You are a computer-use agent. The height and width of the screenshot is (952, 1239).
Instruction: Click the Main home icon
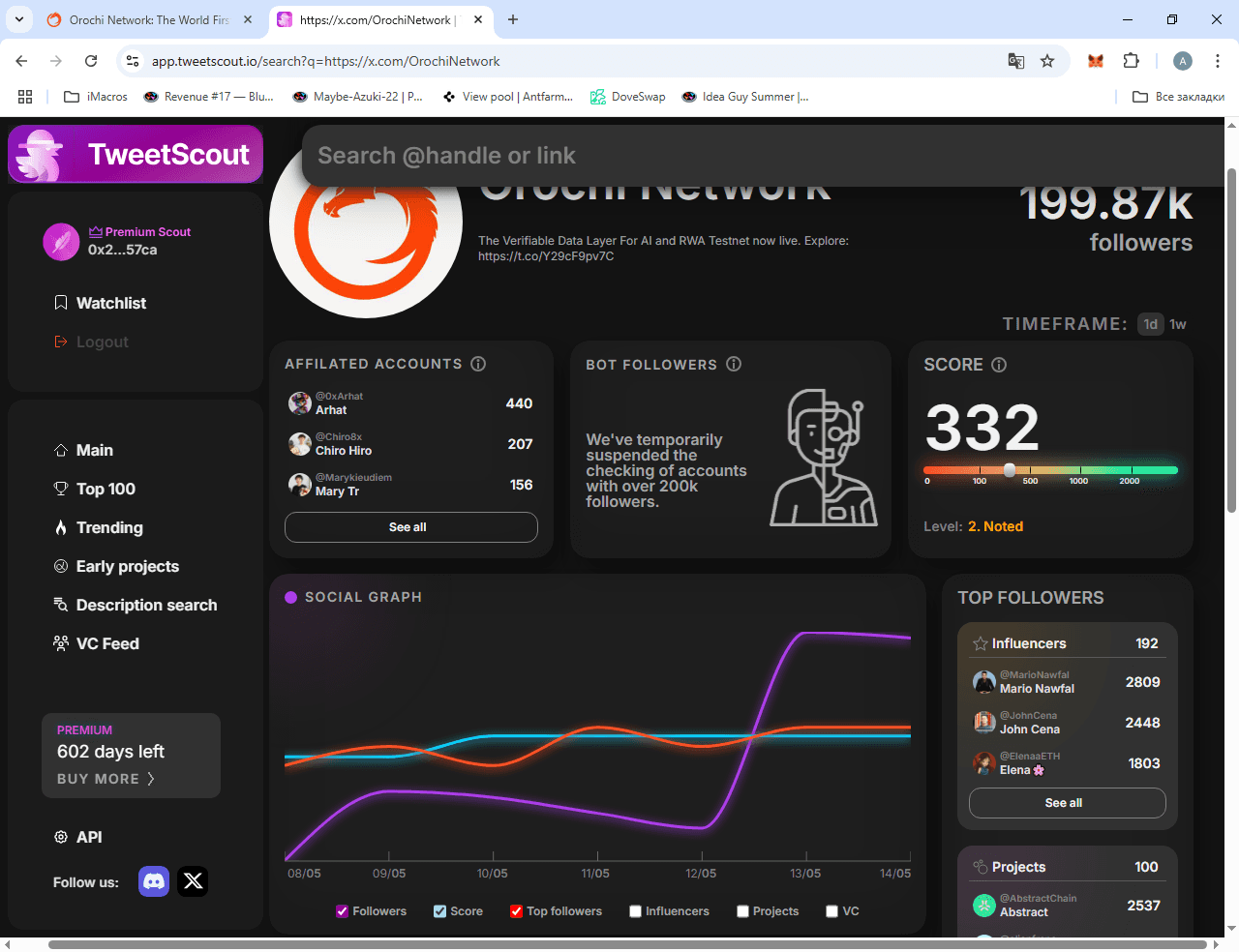61,450
